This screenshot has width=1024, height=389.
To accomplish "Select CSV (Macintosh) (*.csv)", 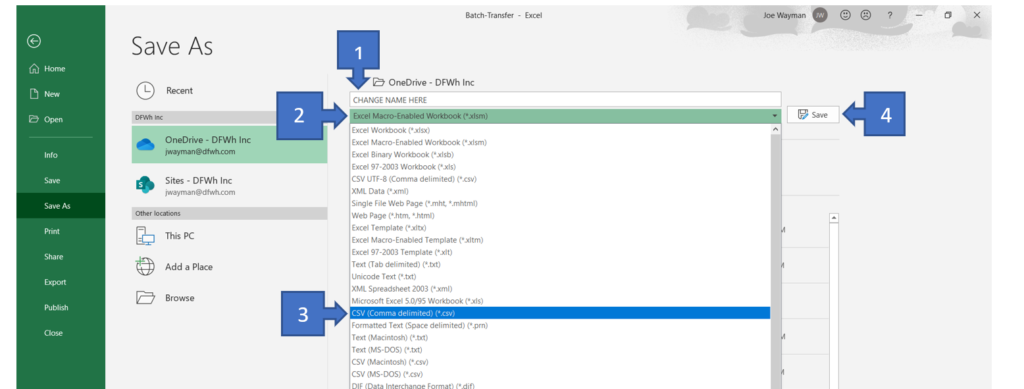I will coord(560,362).
